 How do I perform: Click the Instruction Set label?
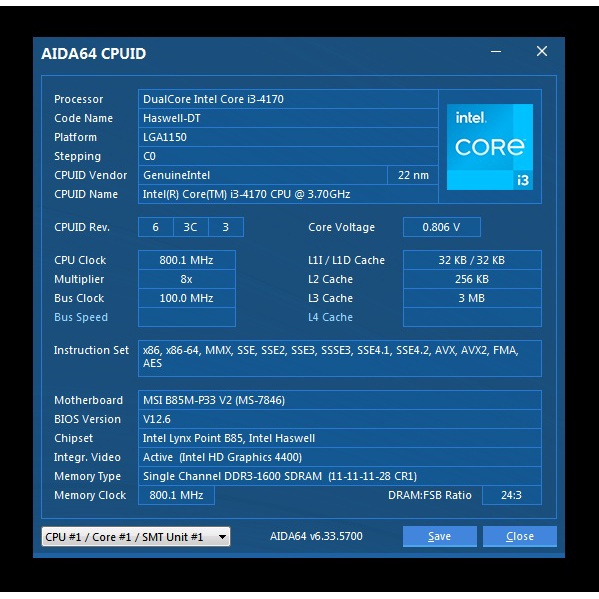pyautogui.click(x=91, y=350)
